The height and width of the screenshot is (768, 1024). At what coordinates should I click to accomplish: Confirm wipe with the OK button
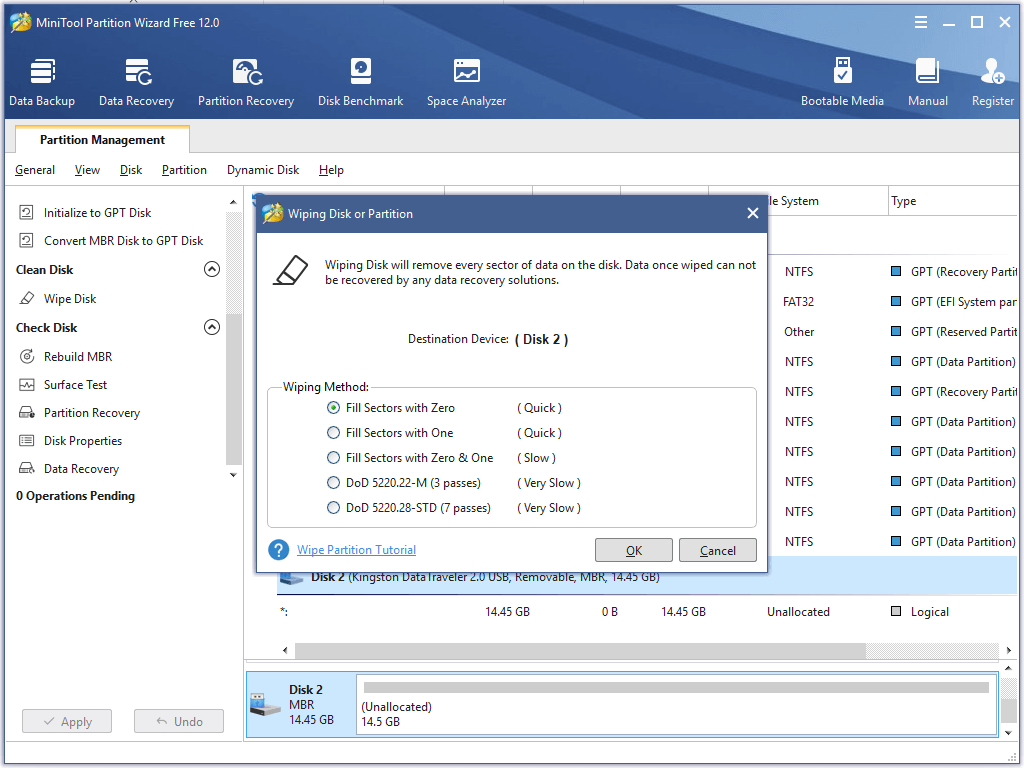[x=633, y=551]
